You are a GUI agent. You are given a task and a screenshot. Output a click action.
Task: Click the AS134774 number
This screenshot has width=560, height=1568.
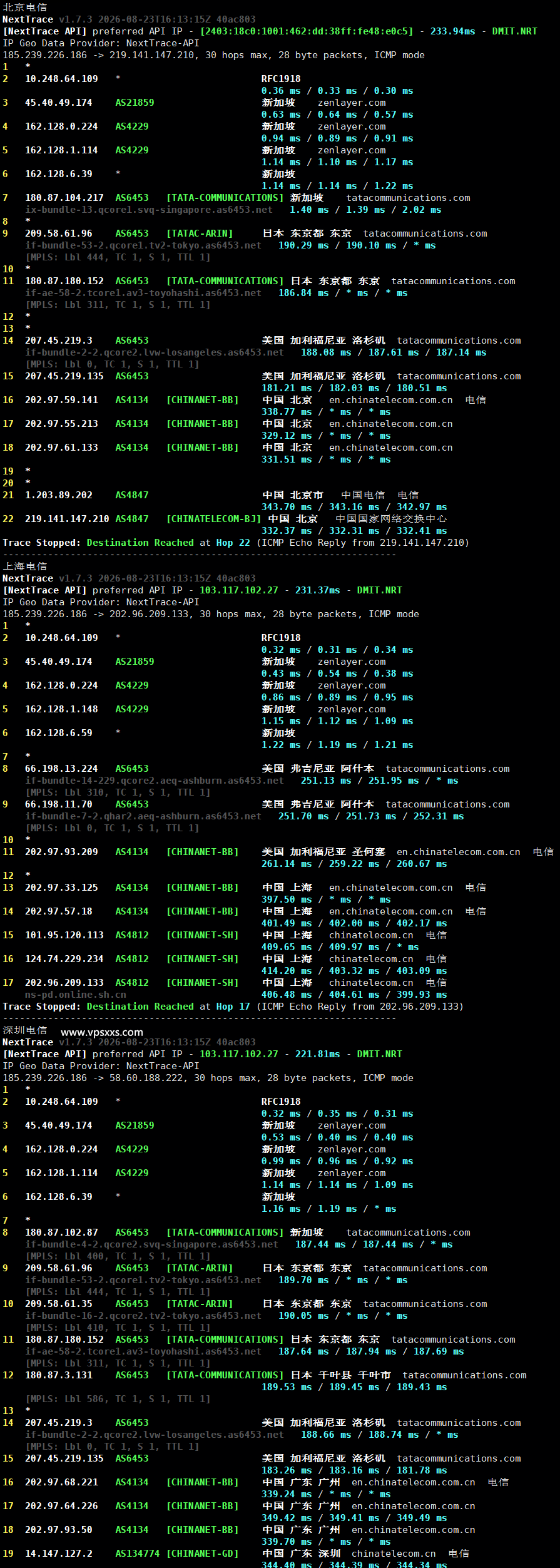click(x=138, y=1554)
